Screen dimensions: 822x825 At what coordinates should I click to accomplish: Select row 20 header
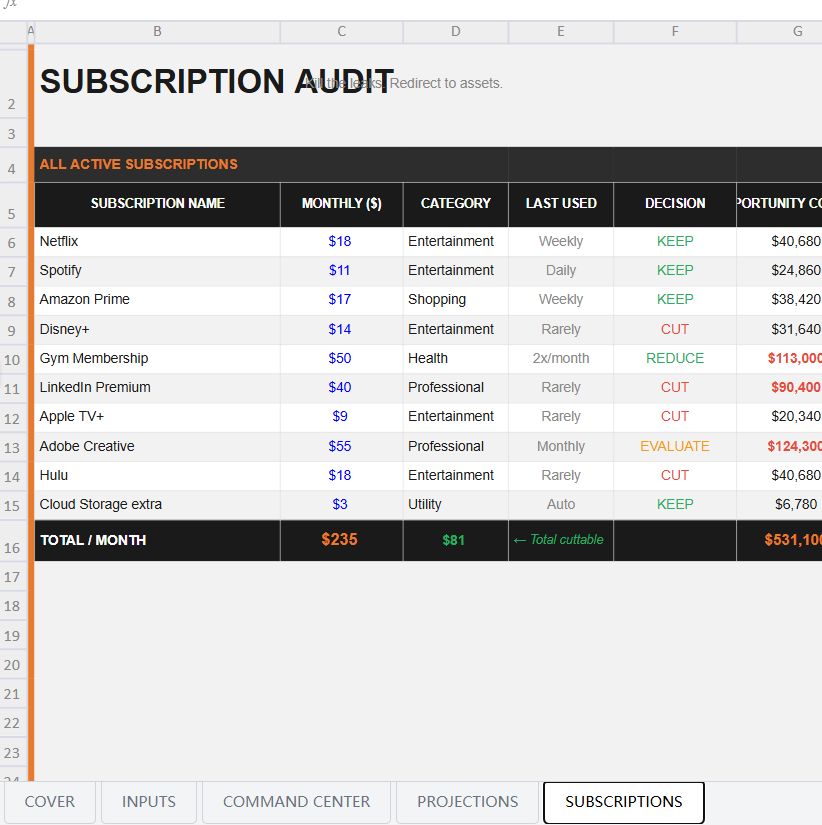click(x=13, y=665)
